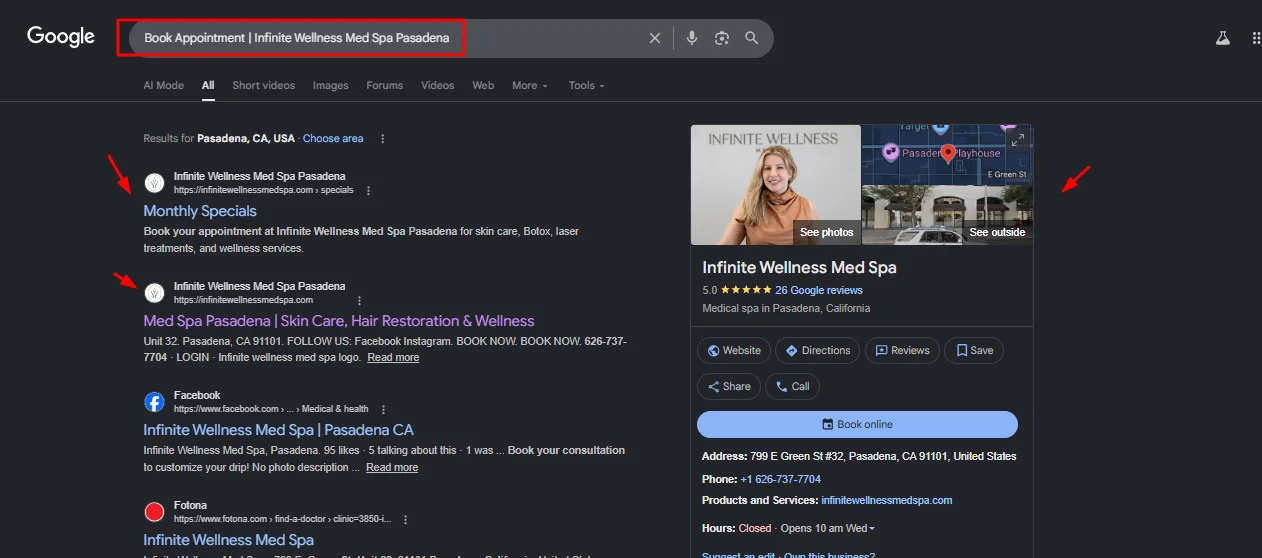Clear the search box with X icon
Viewport: 1262px width, 558px height.
tap(655, 38)
